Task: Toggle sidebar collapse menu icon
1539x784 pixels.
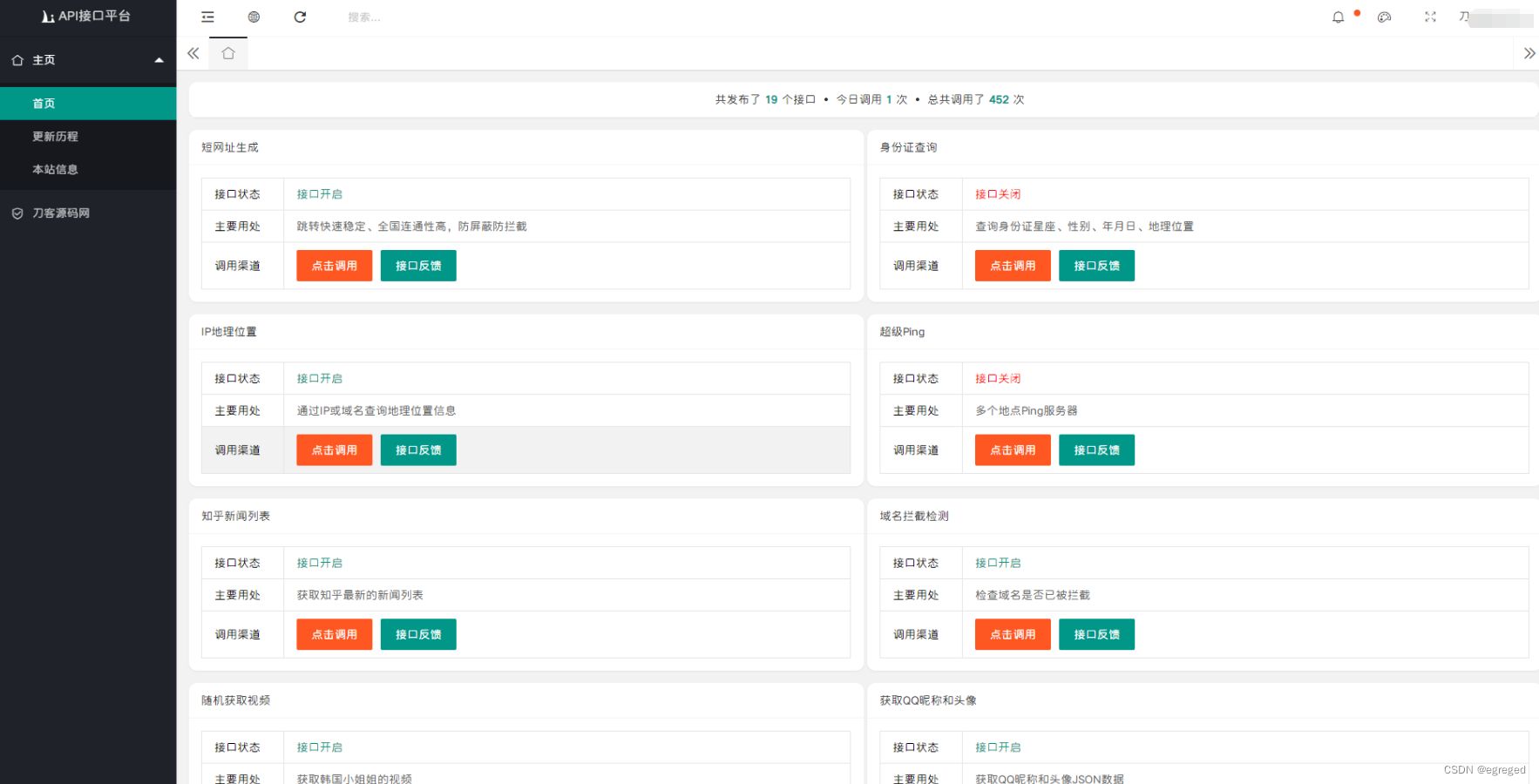Action: click(207, 17)
